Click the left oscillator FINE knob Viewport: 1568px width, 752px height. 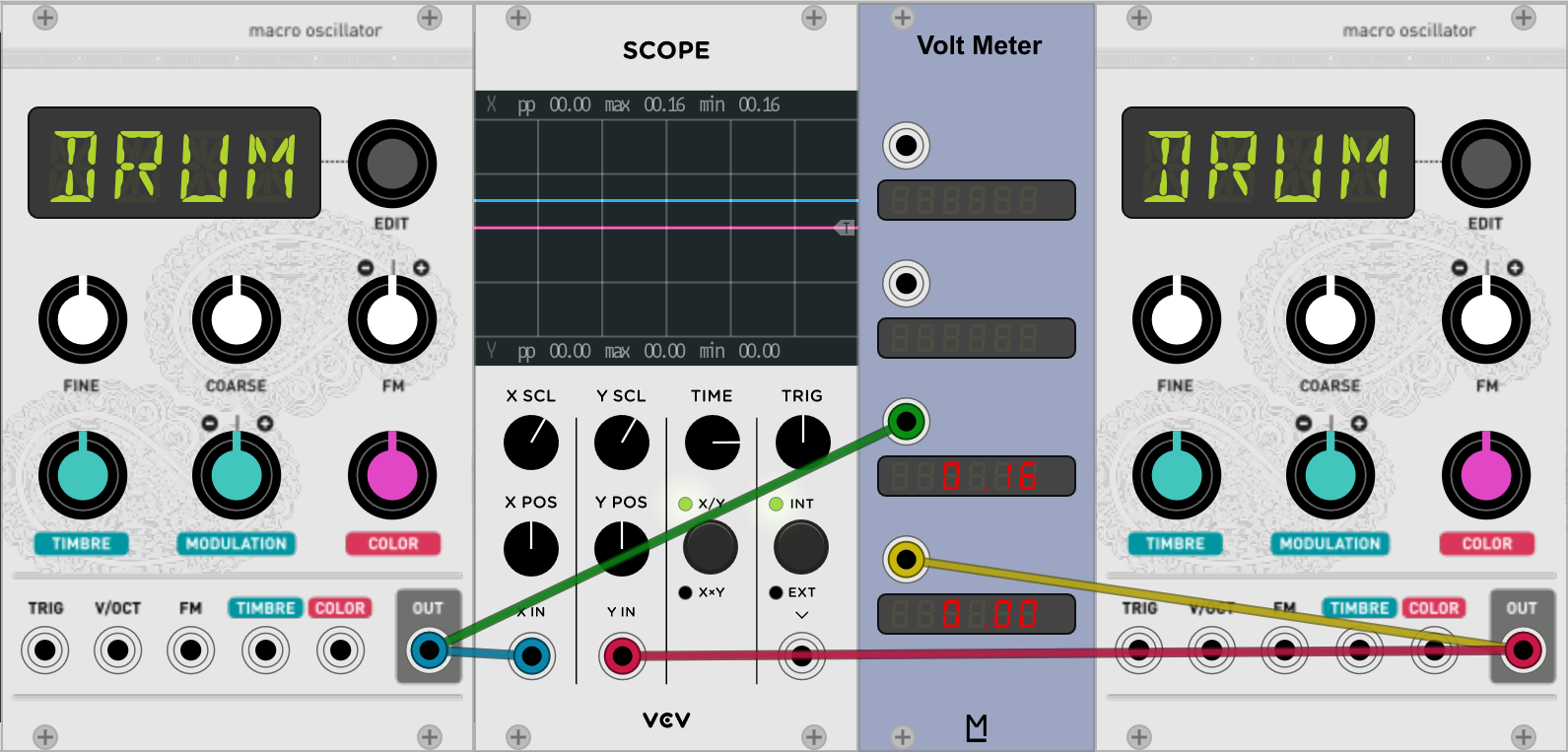[x=83, y=319]
